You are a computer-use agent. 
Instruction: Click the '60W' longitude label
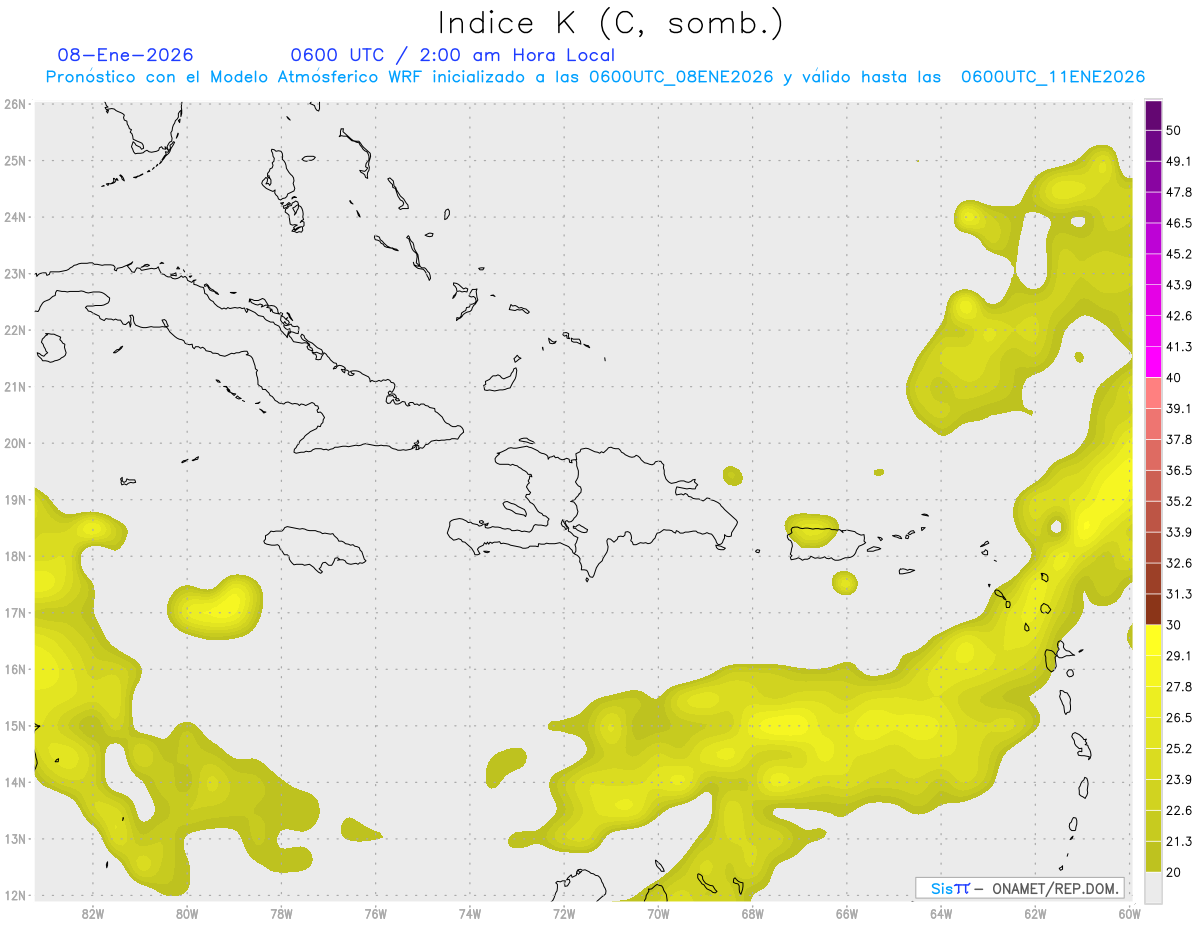(1129, 913)
